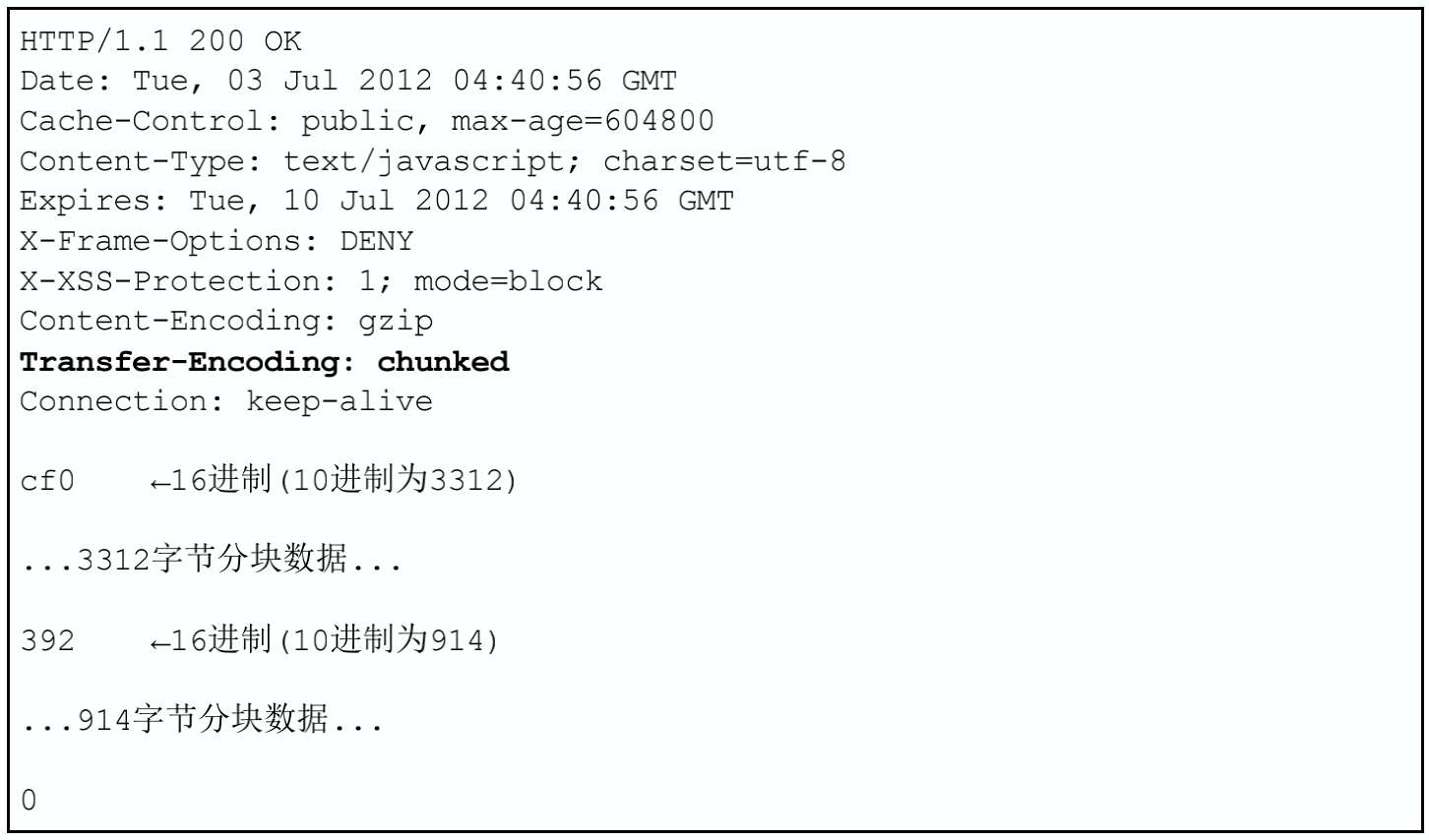Screen dimensions: 1429x840
Task: Click the Content-Type text/javascript header
Action: (433, 161)
